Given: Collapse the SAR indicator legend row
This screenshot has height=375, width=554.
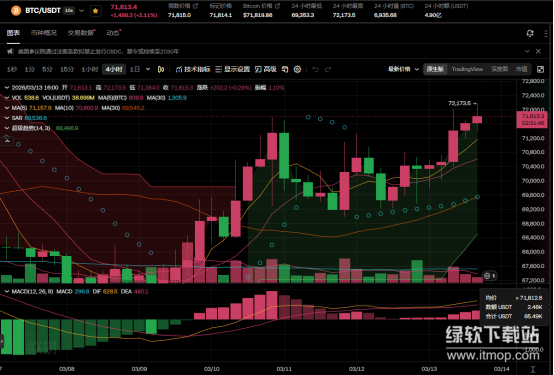Looking at the screenshot, I should (7, 118).
